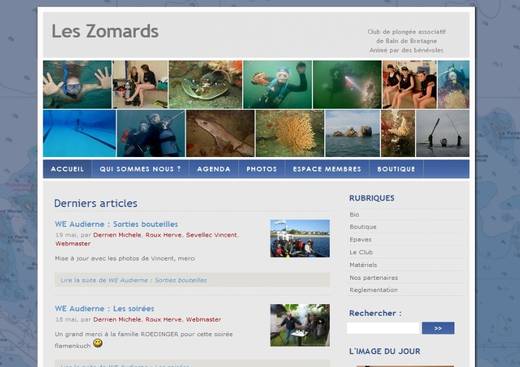This screenshot has width=520, height=367.
Task: Open the Boutique rubrique in the sidebar
Action: 363,227
